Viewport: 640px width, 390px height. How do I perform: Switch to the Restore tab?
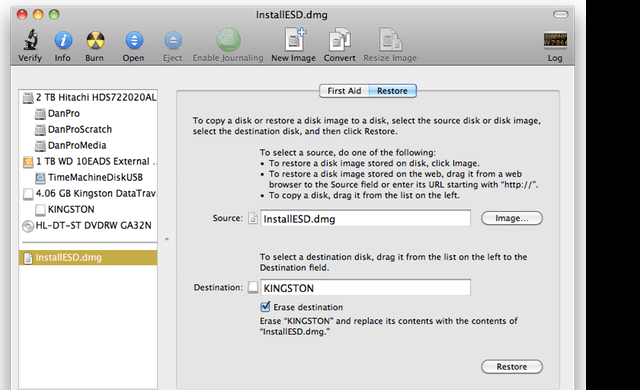[x=392, y=91]
